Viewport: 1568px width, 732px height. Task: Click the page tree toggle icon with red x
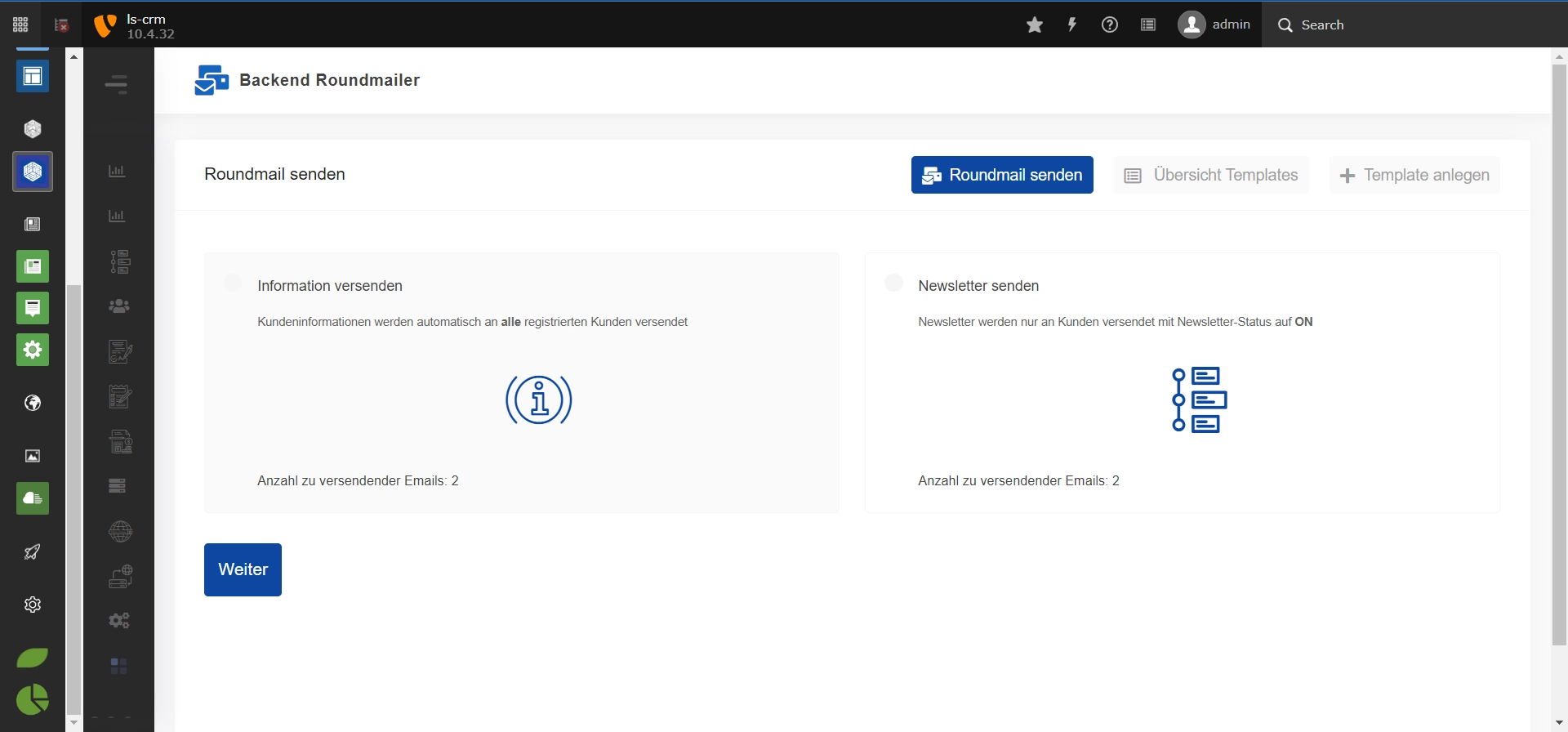[x=61, y=25]
